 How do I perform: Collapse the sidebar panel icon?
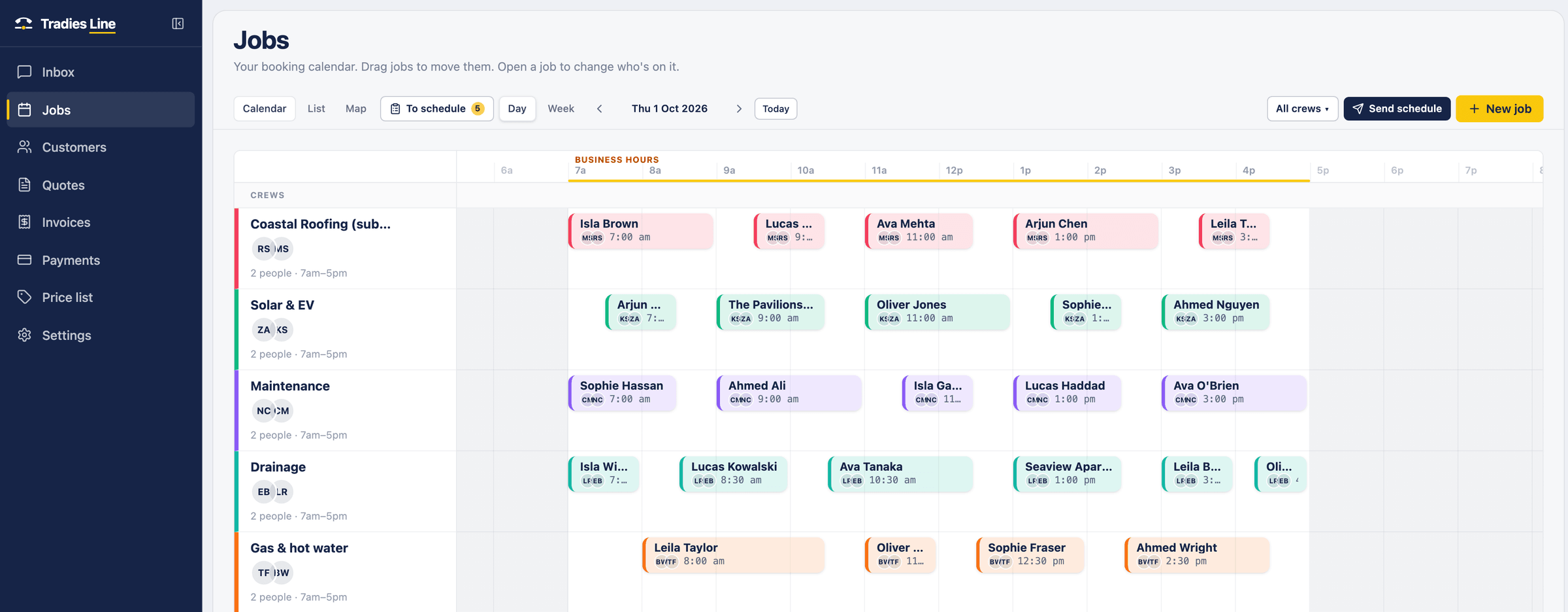pos(178,24)
